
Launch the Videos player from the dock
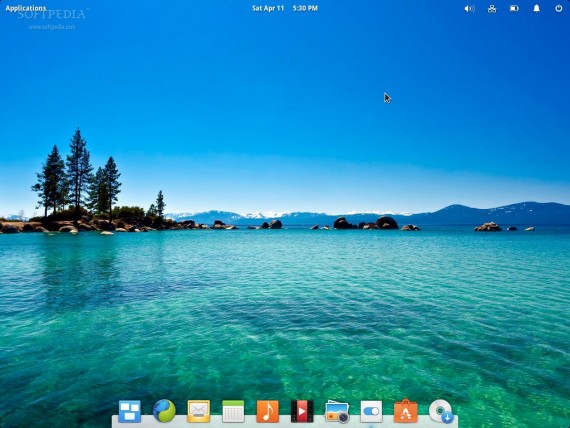click(302, 411)
